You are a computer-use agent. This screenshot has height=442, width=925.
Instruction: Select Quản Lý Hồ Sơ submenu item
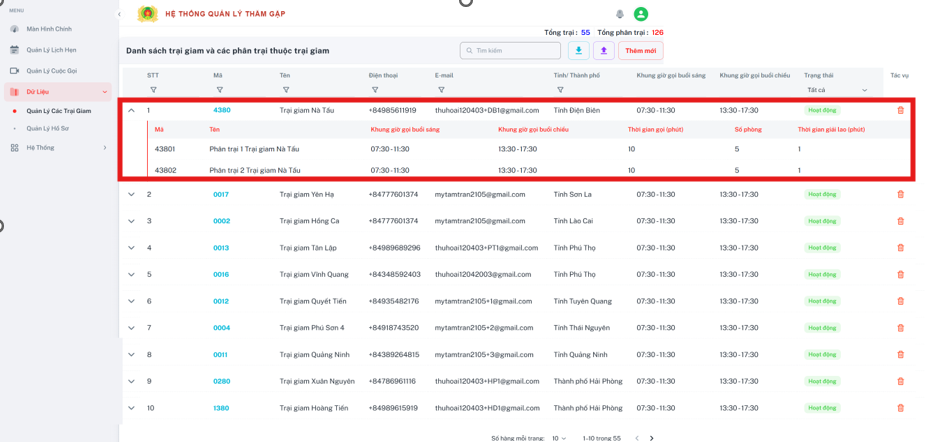(x=44, y=128)
